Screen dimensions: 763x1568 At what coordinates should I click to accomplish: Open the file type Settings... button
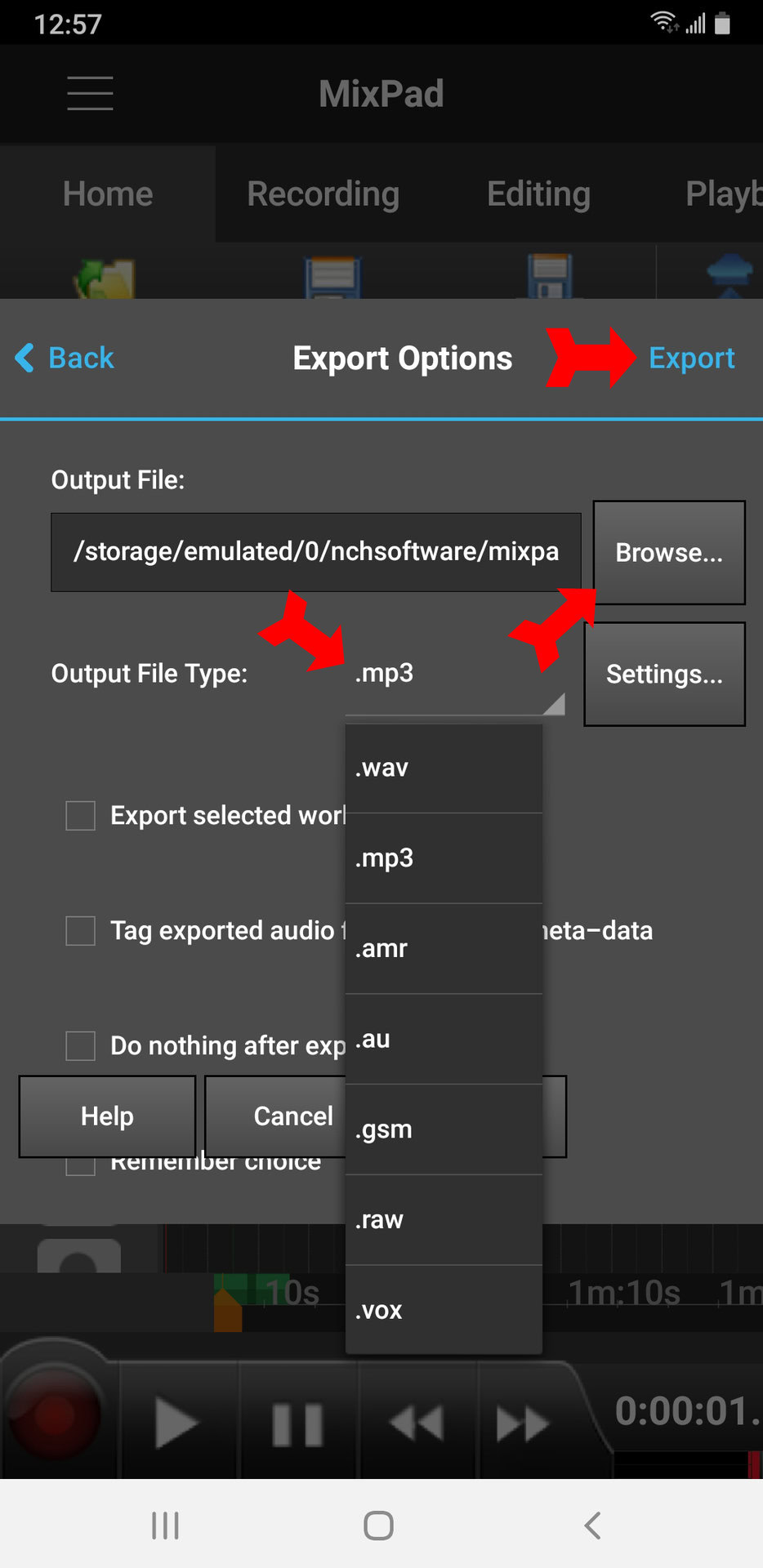pyautogui.click(x=664, y=675)
